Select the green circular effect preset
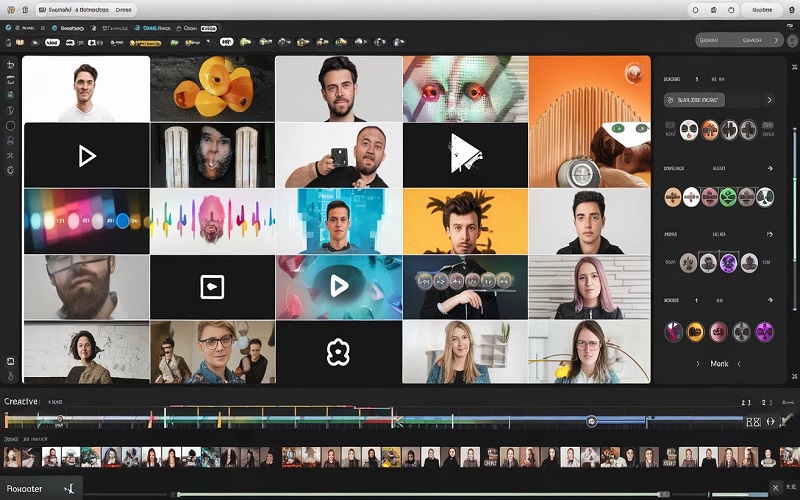 tap(728, 196)
